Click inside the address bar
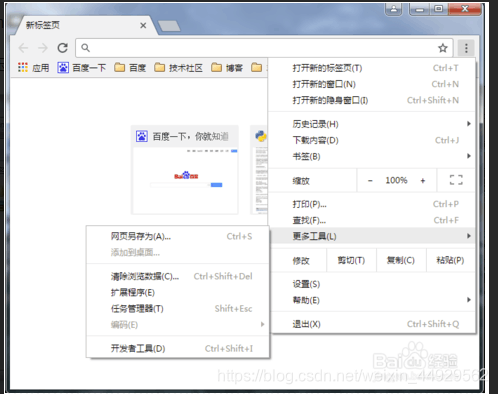Image resolution: width=498 pixels, height=394 pixels. tap(263, 48)
